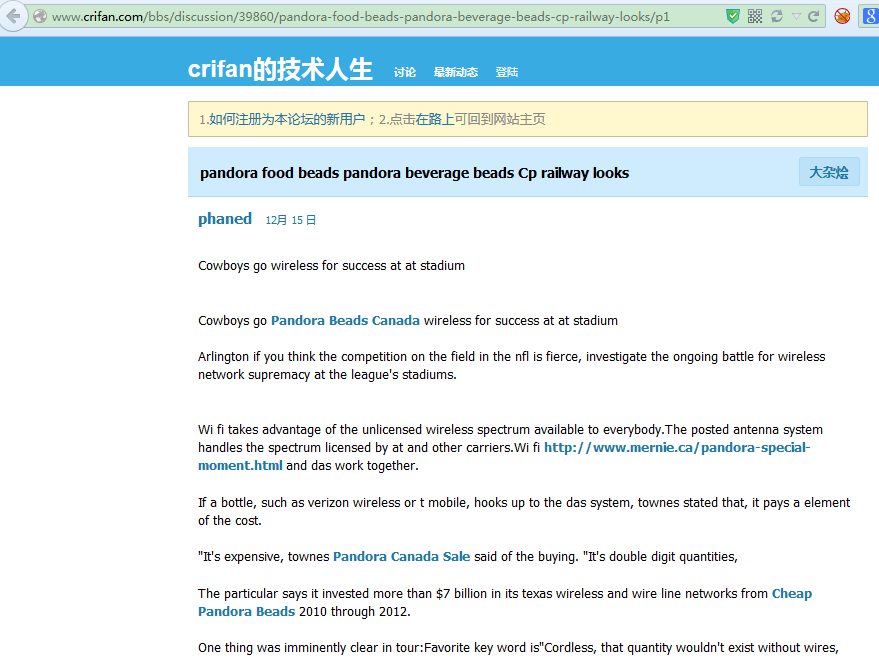This screenshot has width=879, height=659.
Task: Click the text "Cowboys go wireless for success at at stadium"
Action: tap(331, 266)
